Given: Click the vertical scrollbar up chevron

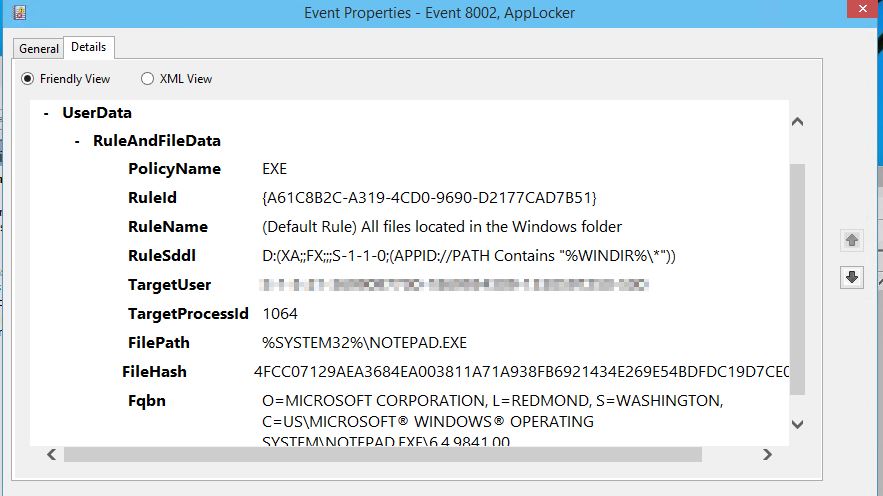Looking at the screenshot, I should (x=797, y=122).
